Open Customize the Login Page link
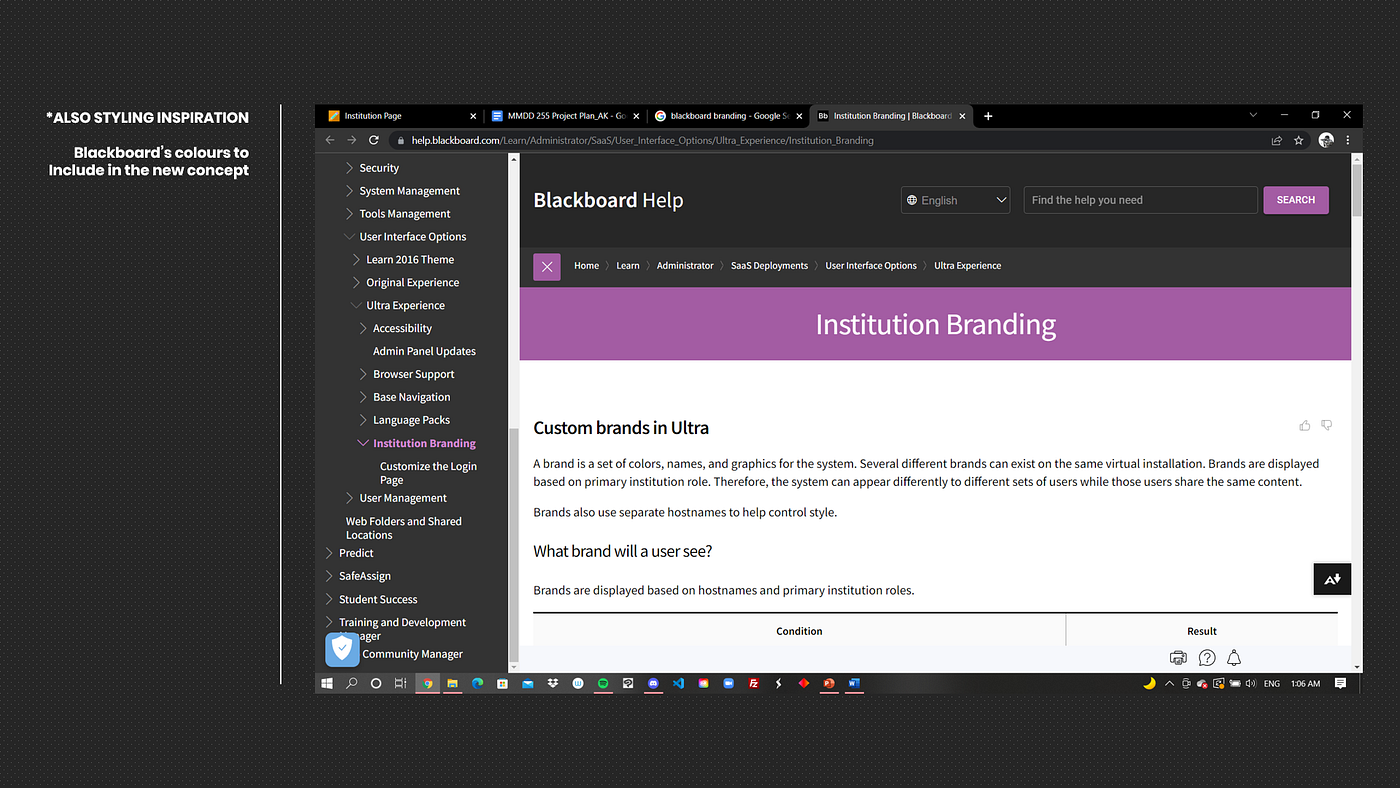1400x788 pixels. click(x=428, y=473)
